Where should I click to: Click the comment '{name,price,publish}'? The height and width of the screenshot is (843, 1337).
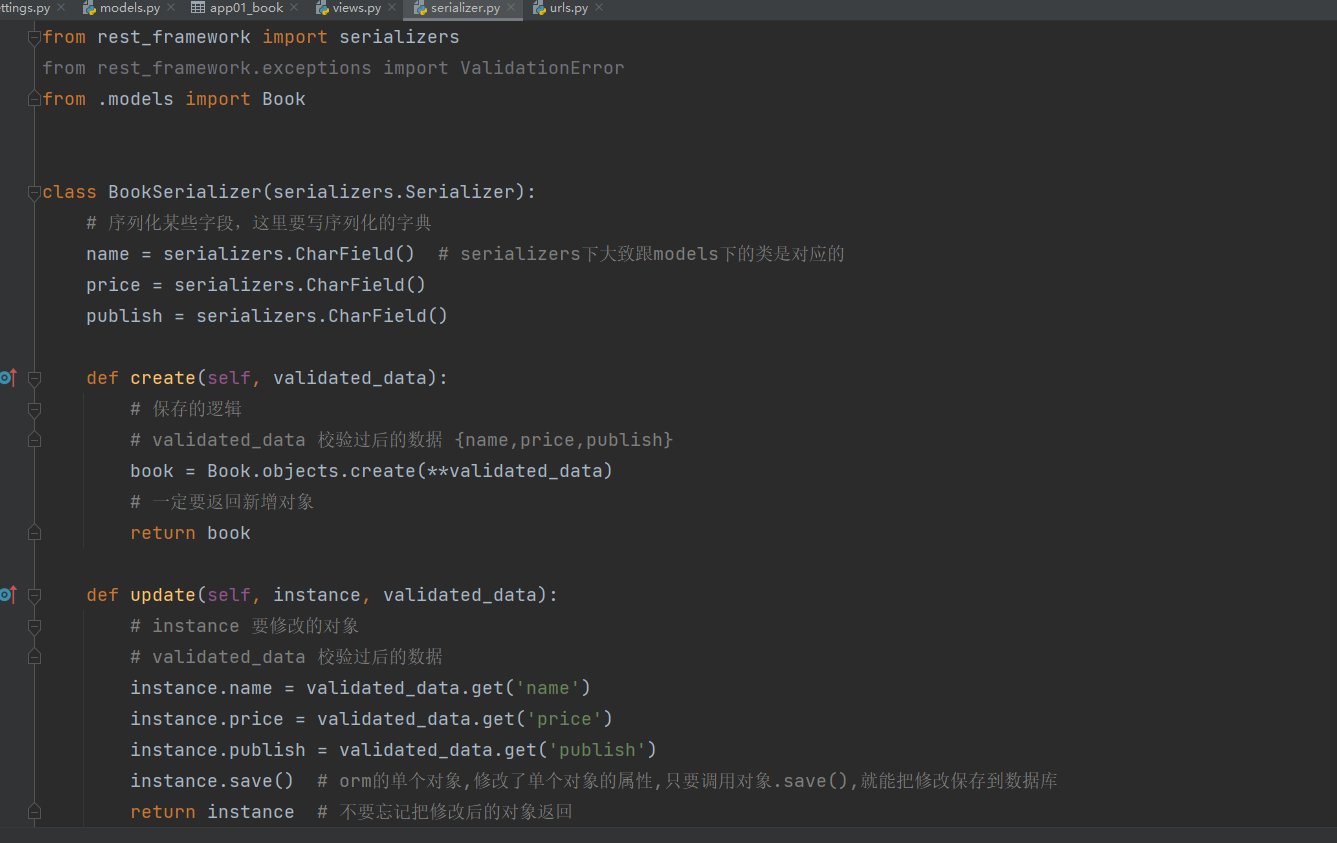[x=564, y=440]
